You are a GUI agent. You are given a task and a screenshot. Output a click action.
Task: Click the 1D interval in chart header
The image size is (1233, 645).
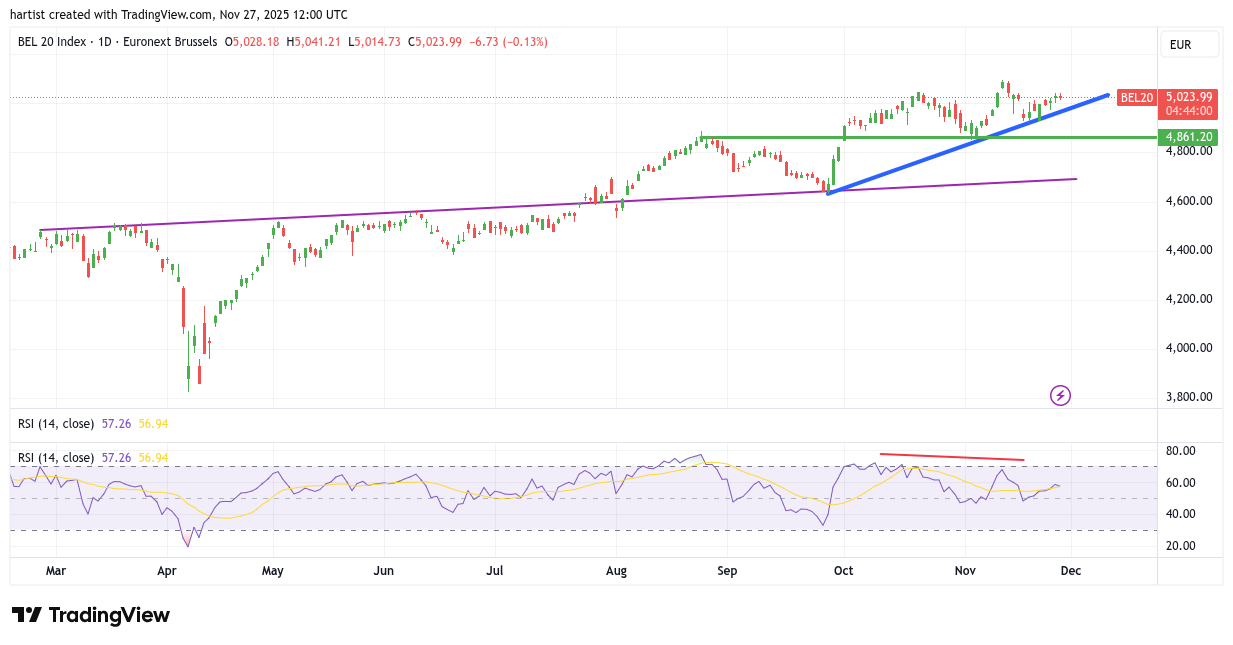tap(102, 42)
